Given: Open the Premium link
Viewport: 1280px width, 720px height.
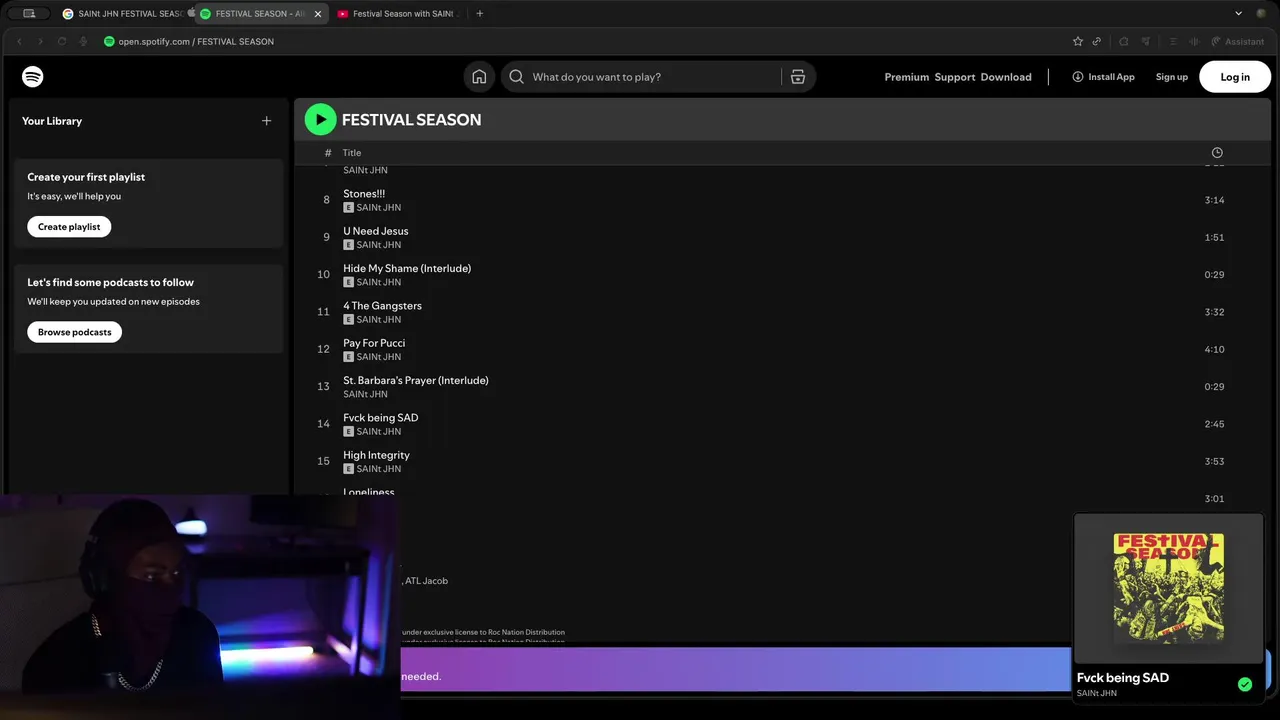Looking at the screenshot, I should [906, 77].
